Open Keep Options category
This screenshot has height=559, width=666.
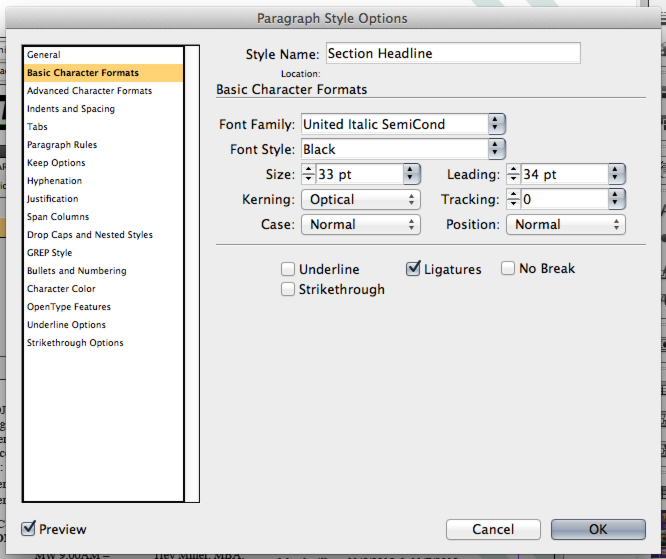103,163
